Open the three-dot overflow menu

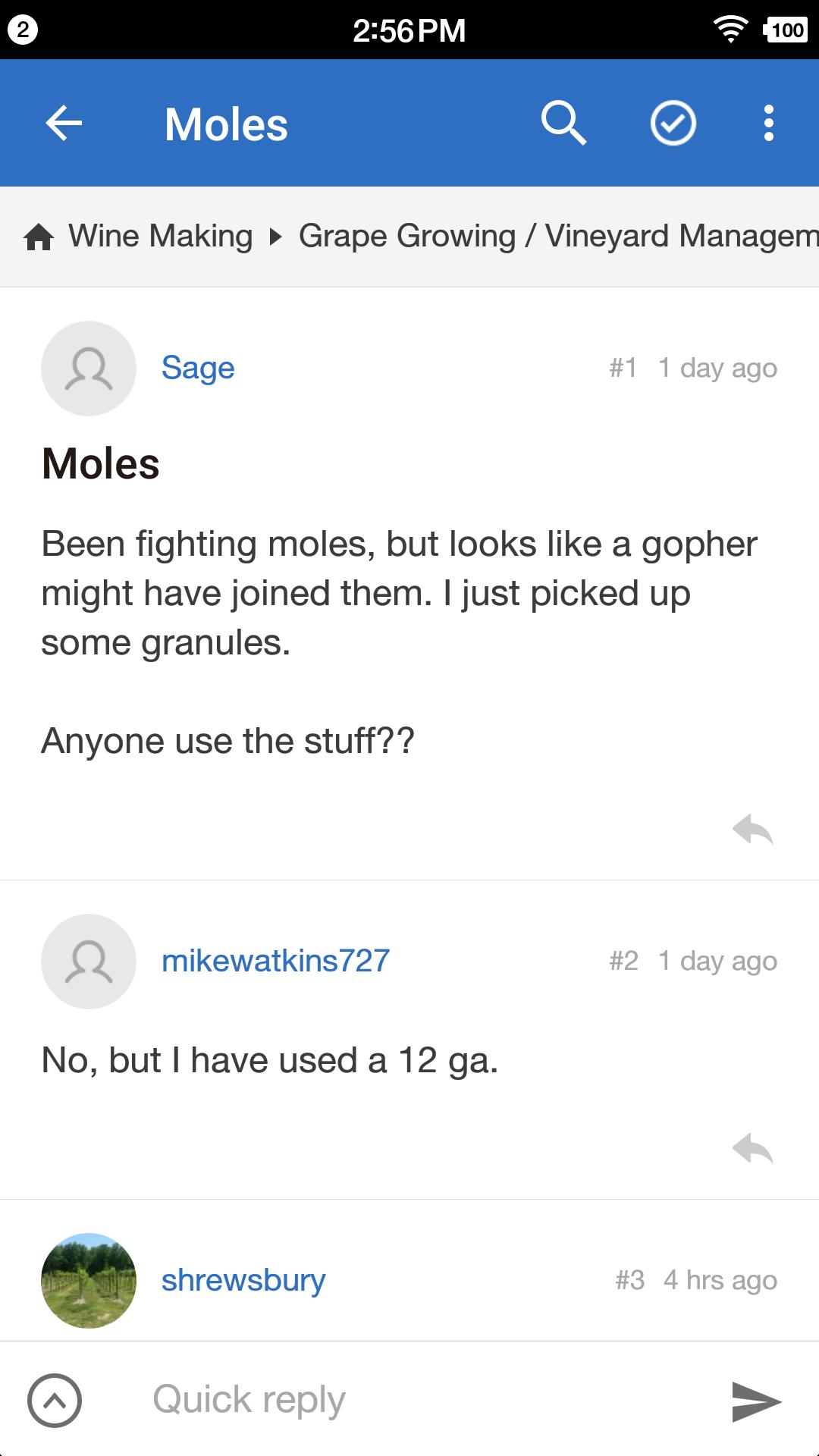[x=769, y=123]
